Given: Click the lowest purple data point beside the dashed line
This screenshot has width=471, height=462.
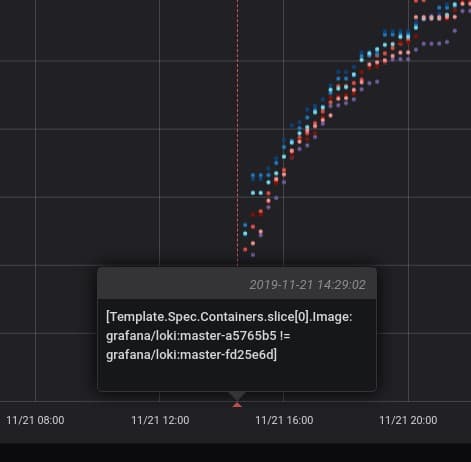Looking at the screenshot, I should [253, 255].
